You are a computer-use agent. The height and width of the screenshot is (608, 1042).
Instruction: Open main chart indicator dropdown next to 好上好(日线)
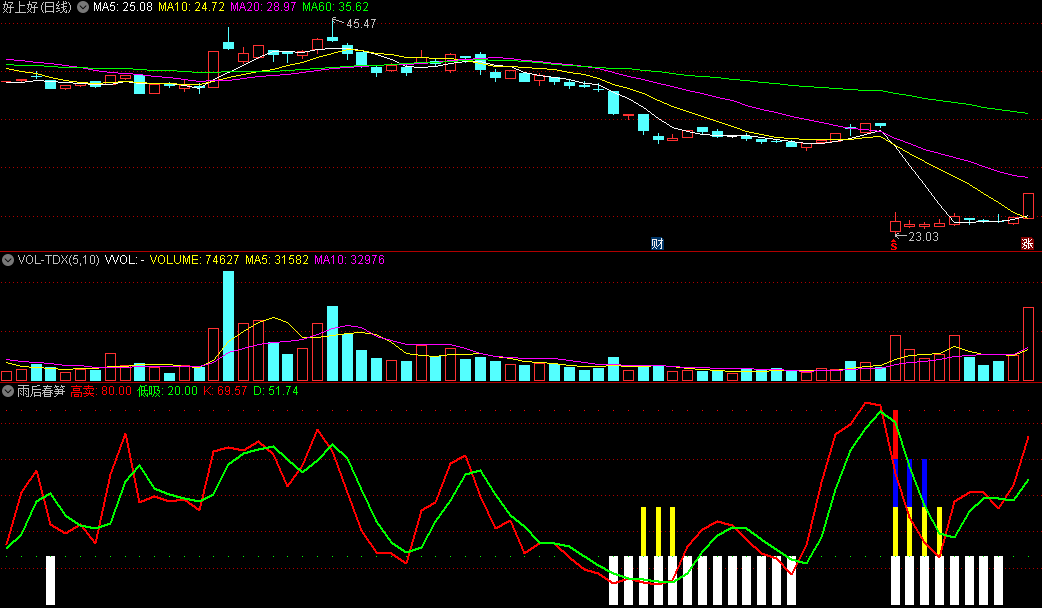tap(83, 7)
